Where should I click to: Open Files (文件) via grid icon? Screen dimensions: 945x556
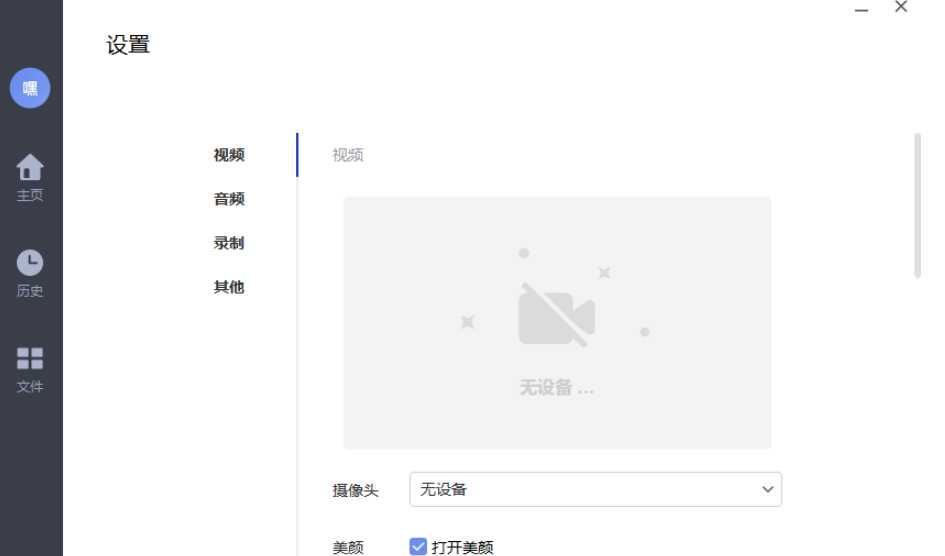click(x=30, y=358)
